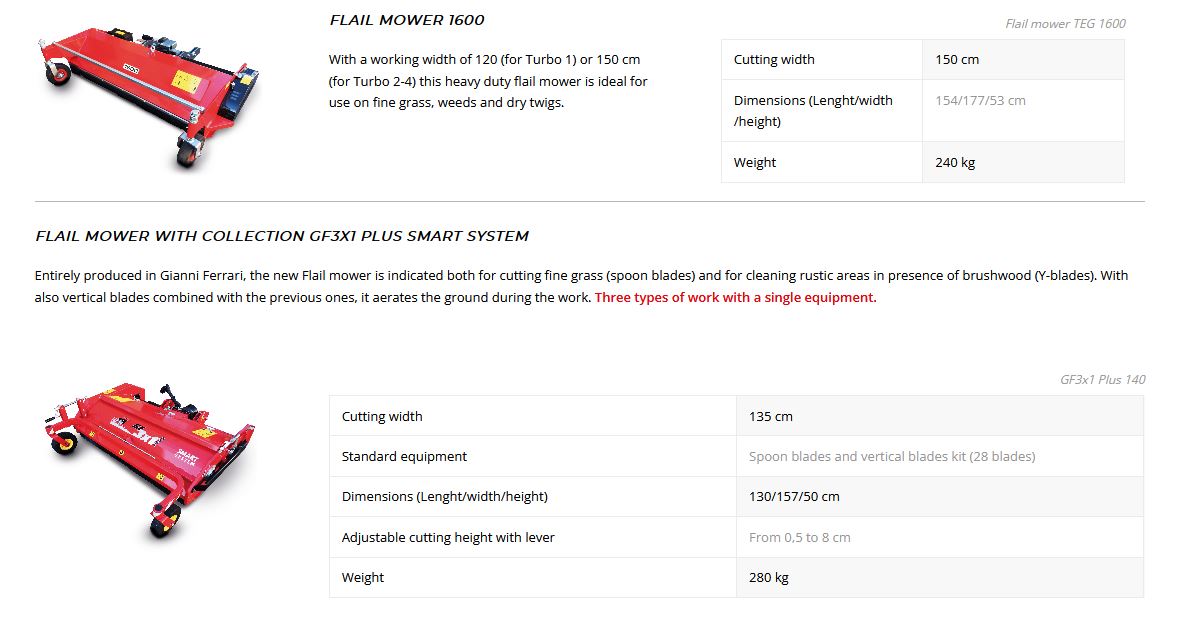The image size is (1181, 642).
Task: Click the "Weight" label beside 240 kg
Action: (x=755, y=163)
